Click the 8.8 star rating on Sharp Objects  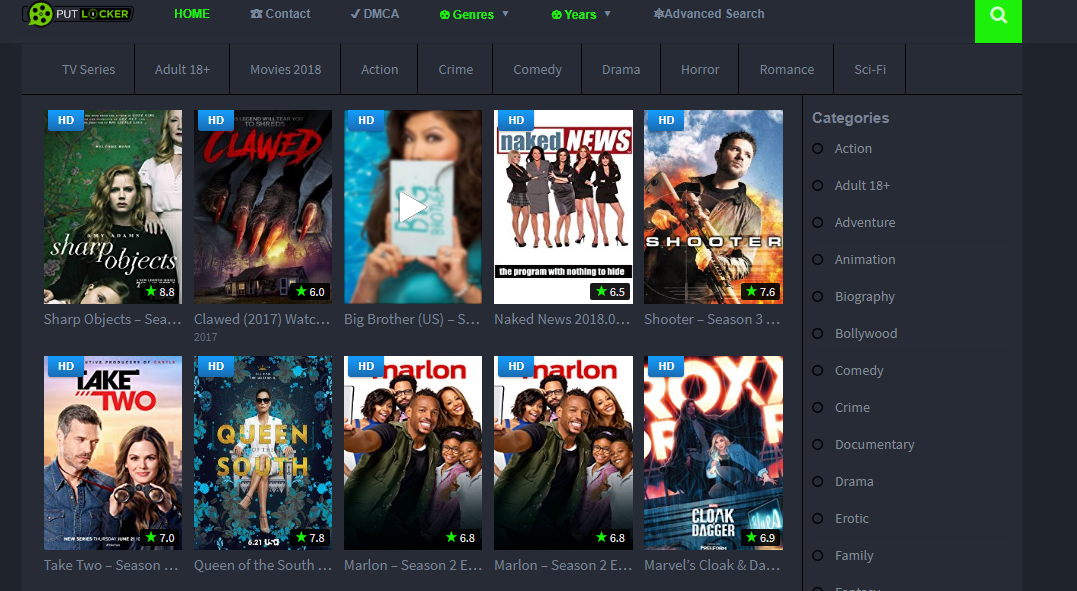tap(160, 291)
